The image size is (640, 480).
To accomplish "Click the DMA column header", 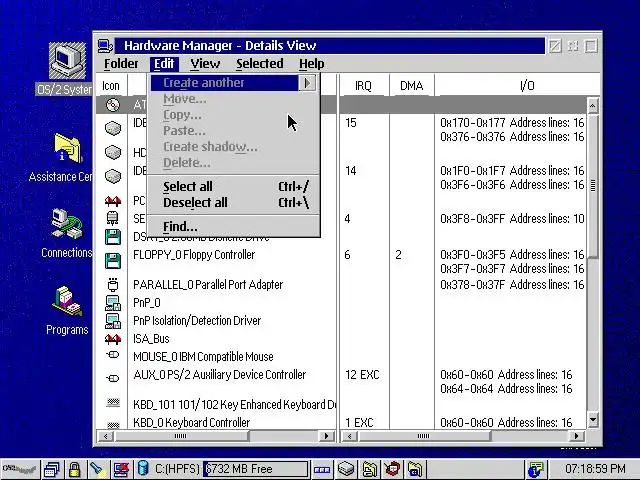I will click(411, 86).
